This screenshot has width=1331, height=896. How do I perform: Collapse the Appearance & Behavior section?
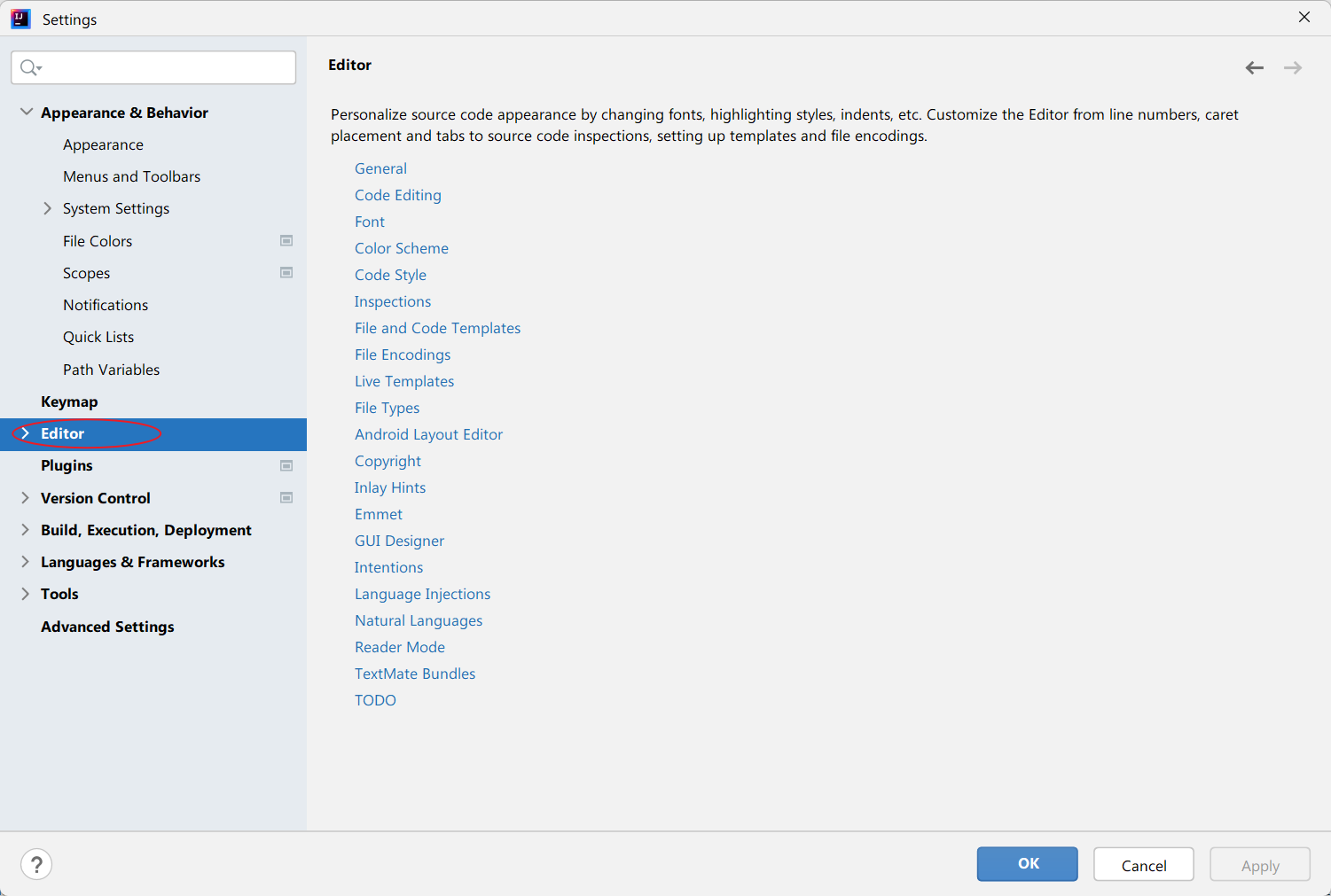[x=27, y=113]
